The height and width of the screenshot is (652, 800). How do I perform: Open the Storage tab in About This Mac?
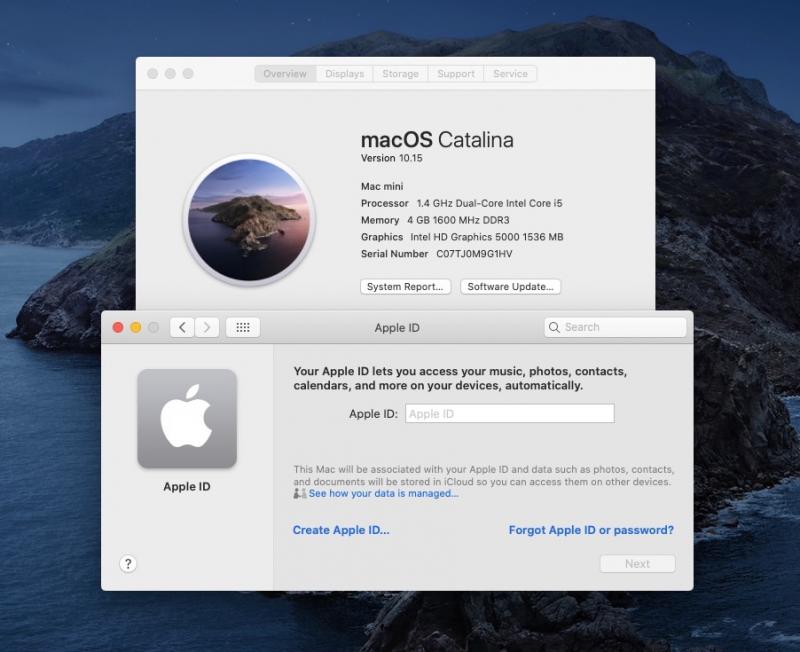pos(401,74)
